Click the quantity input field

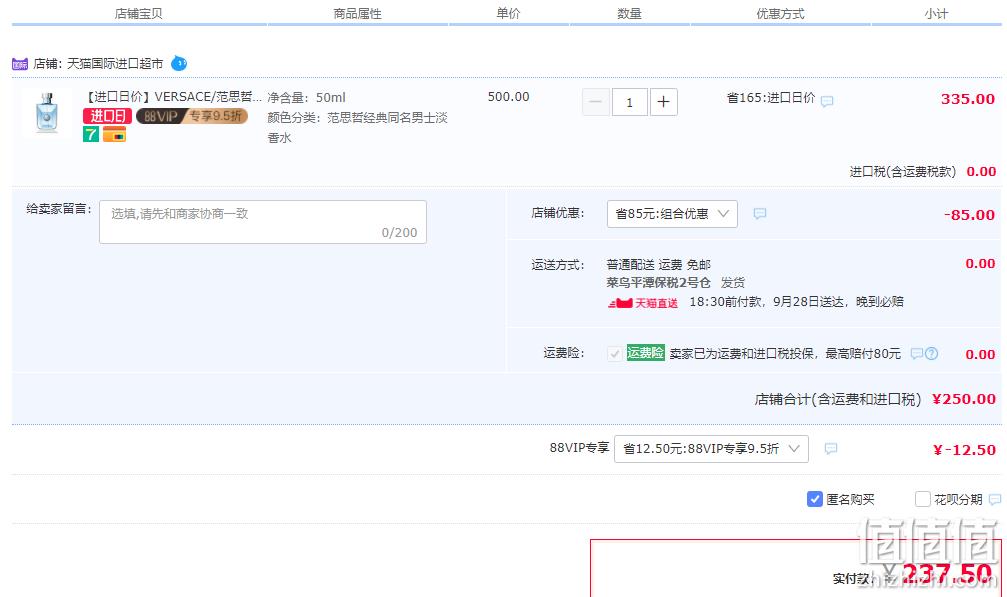point(629,102)
